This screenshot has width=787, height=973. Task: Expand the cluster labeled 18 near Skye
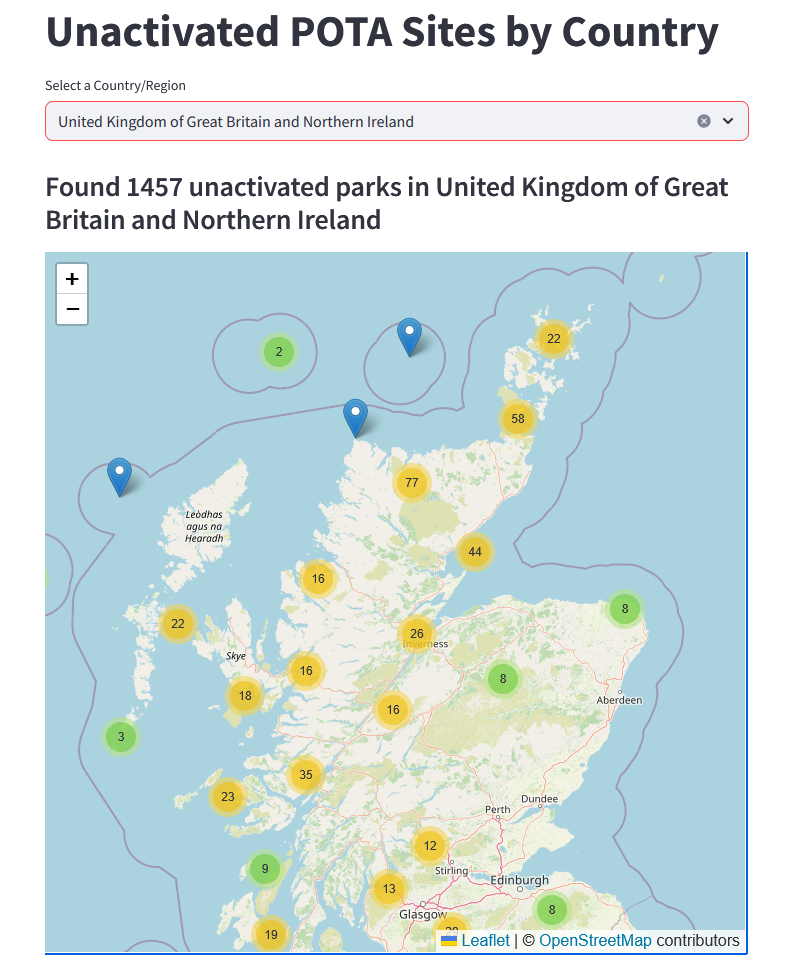pos(245,695)
